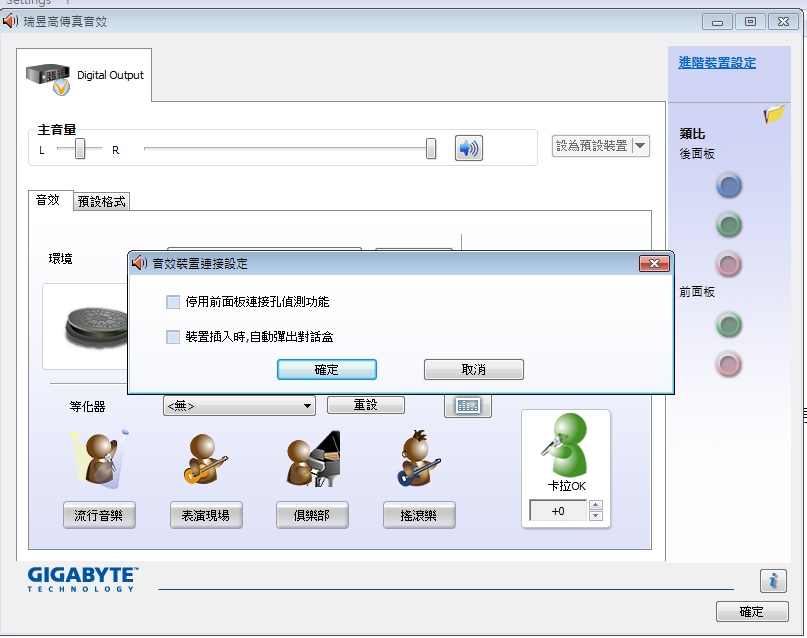
Task: Click the green front panel jack
Action: [x=729, y=325]
